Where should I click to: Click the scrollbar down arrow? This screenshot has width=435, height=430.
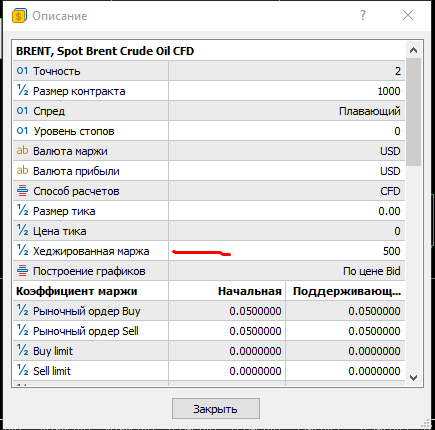[x=414, y=378]
